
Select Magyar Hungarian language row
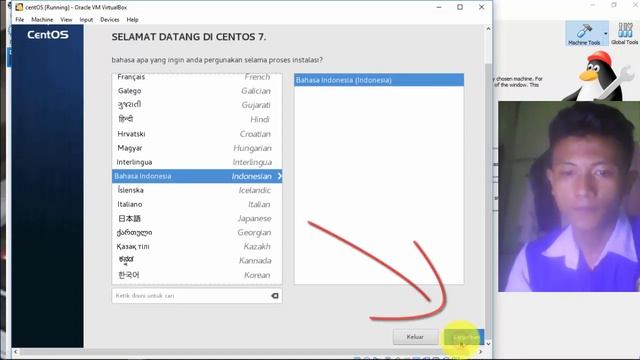click(x=197, y=148)
